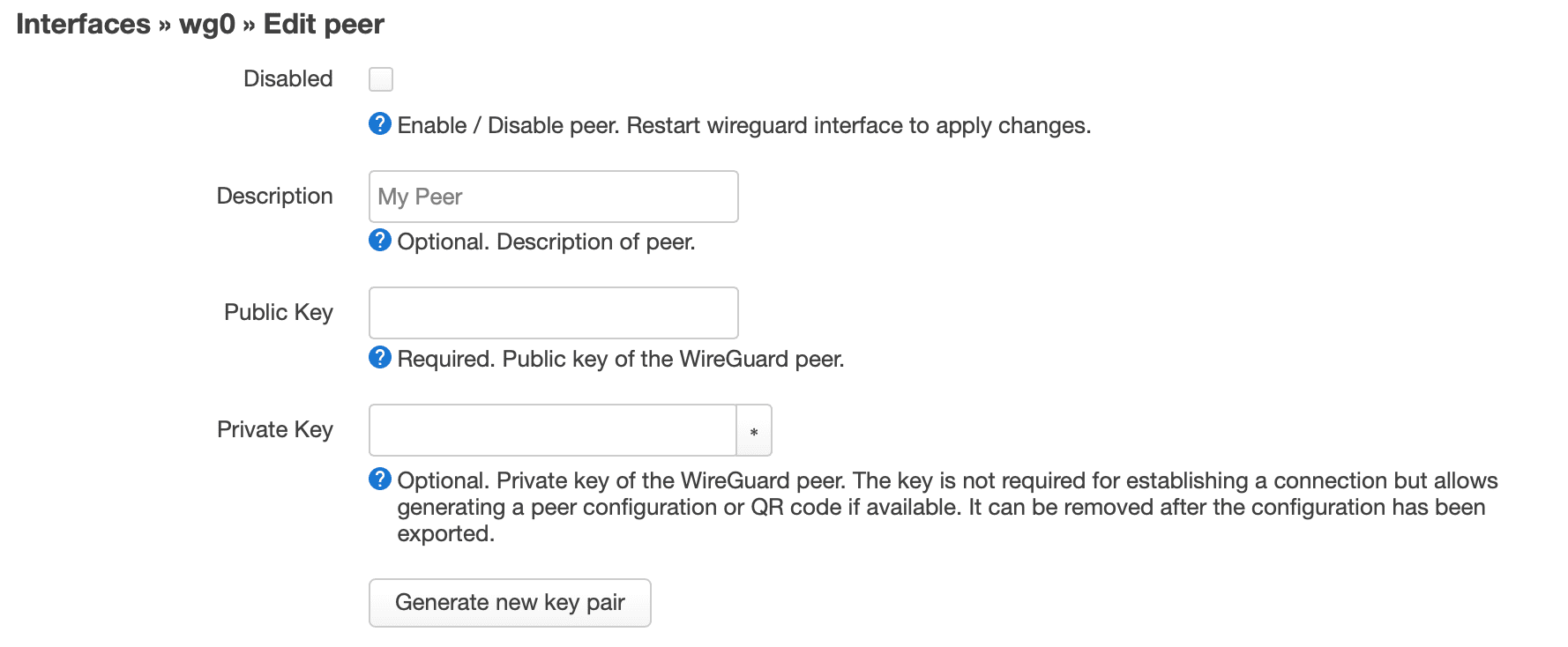
Task: Click the Edit peer heading text
Action: [324, 24]
